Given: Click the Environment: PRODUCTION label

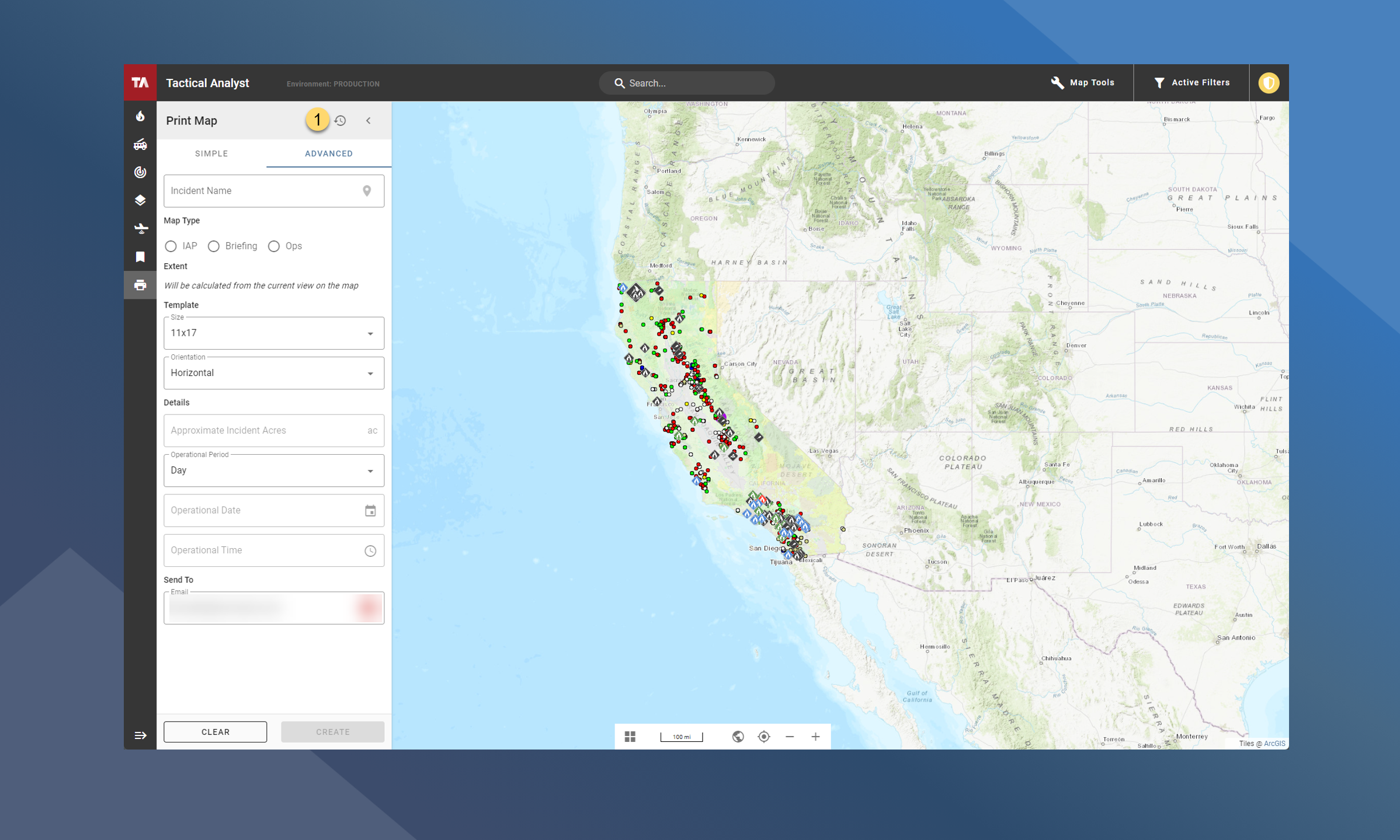Looking at the screenshot, I should 333,84.
